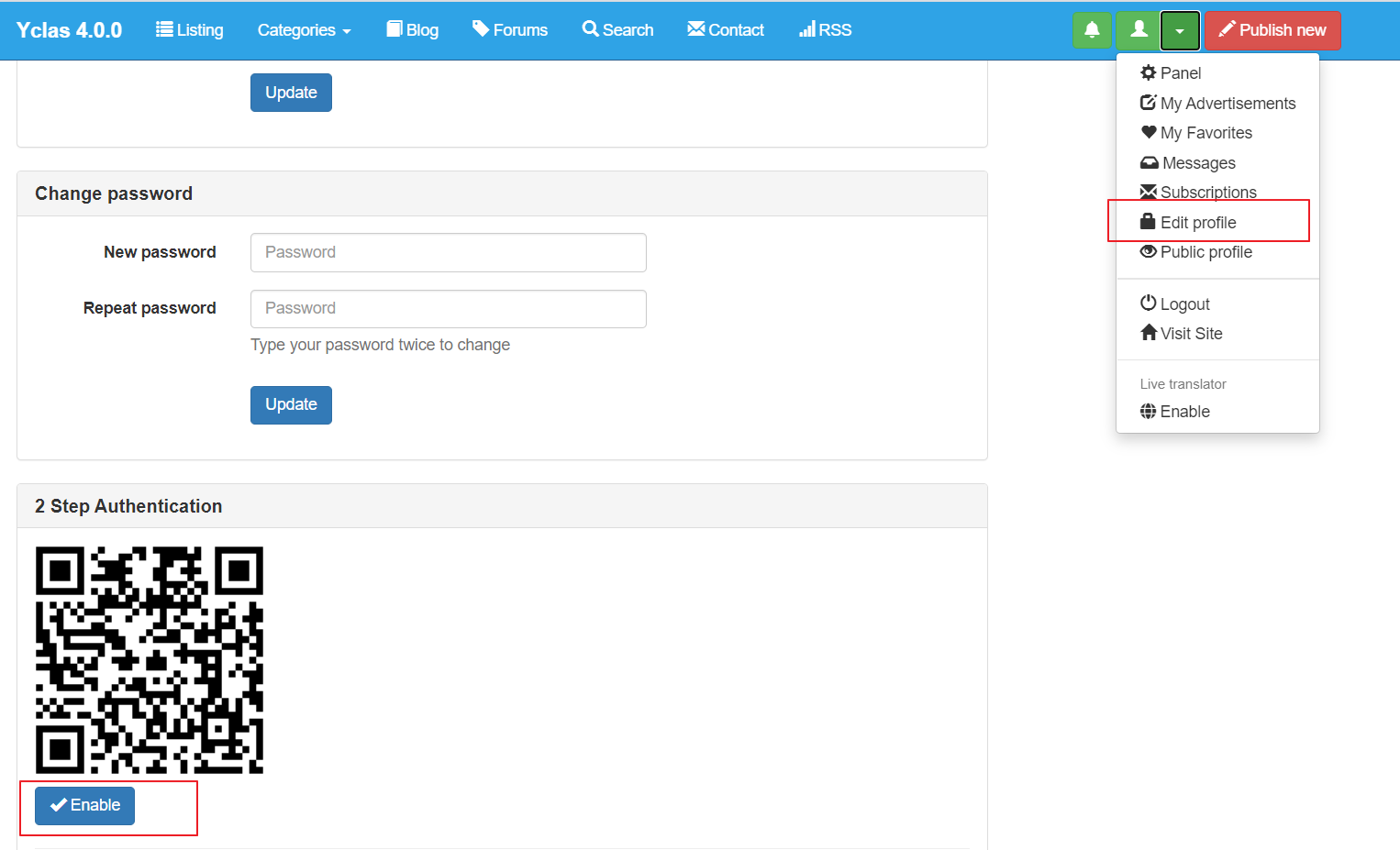Open the Forums page
The height and width of the screenshot is (850, 1400).
[510, 30]
